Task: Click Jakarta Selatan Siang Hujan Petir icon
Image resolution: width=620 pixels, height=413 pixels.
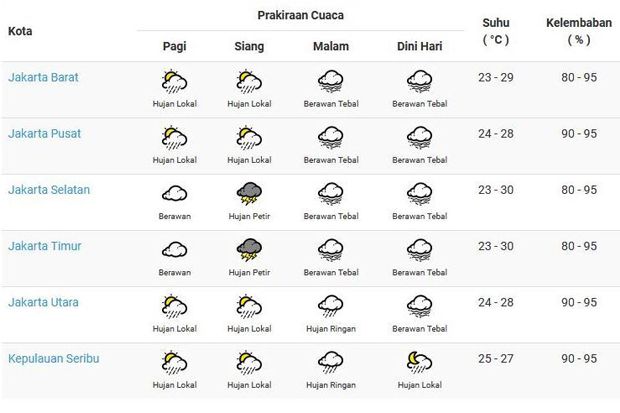Action: (x=249, y=194)
